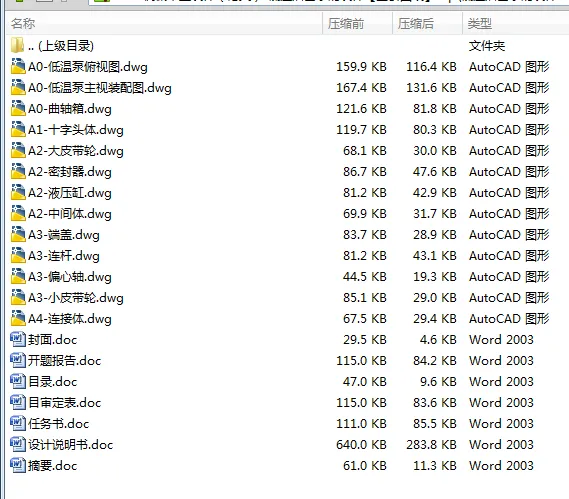Click the file name A3-端盖.dwg

coord(64,235)
